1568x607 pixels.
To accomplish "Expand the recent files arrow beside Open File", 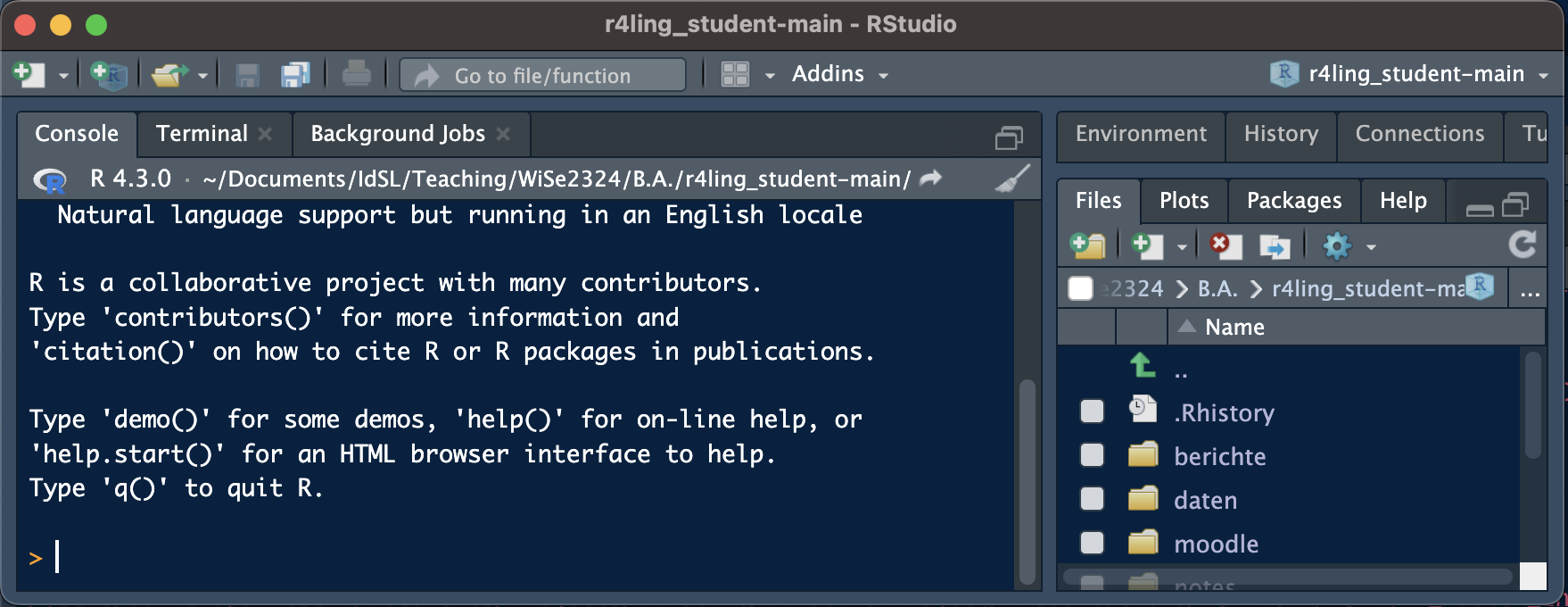I will coord(203,76).
